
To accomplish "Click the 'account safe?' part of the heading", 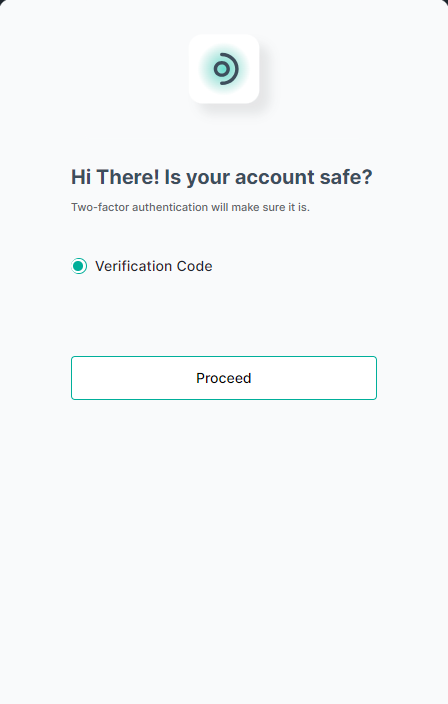I will coord(304,177).
